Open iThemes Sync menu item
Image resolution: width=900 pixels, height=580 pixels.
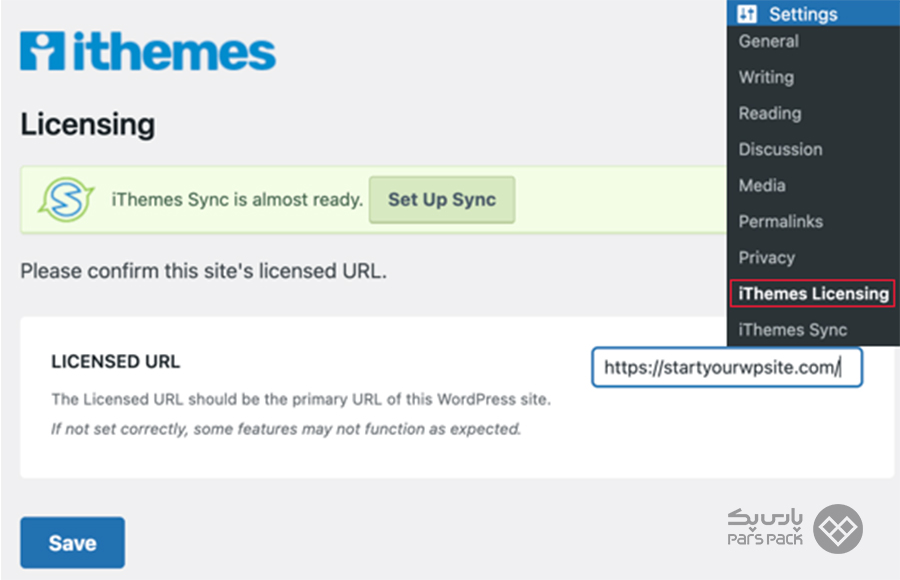pyautogui.click(x=793, y=330)
